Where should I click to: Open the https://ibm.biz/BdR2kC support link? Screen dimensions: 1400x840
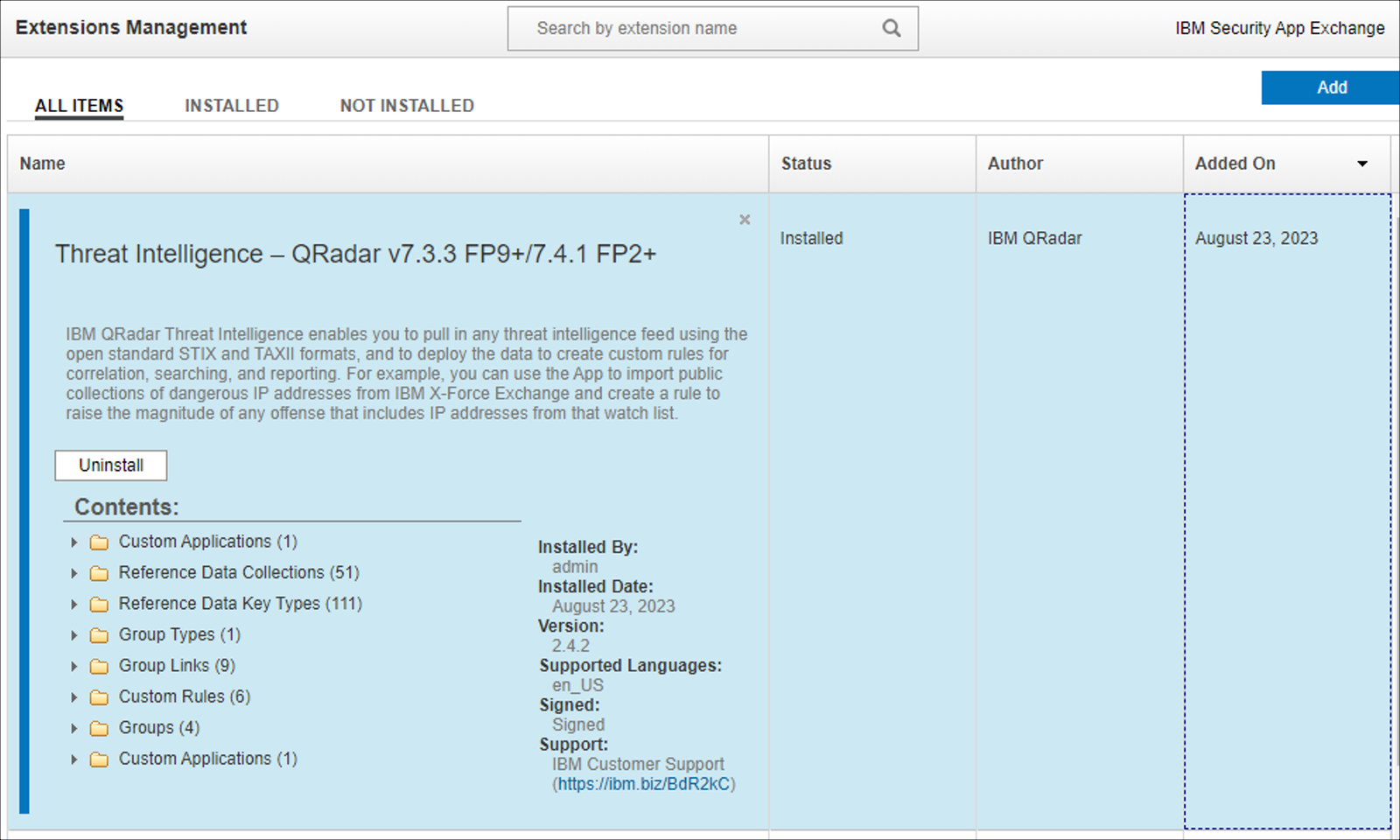(644, 784)
